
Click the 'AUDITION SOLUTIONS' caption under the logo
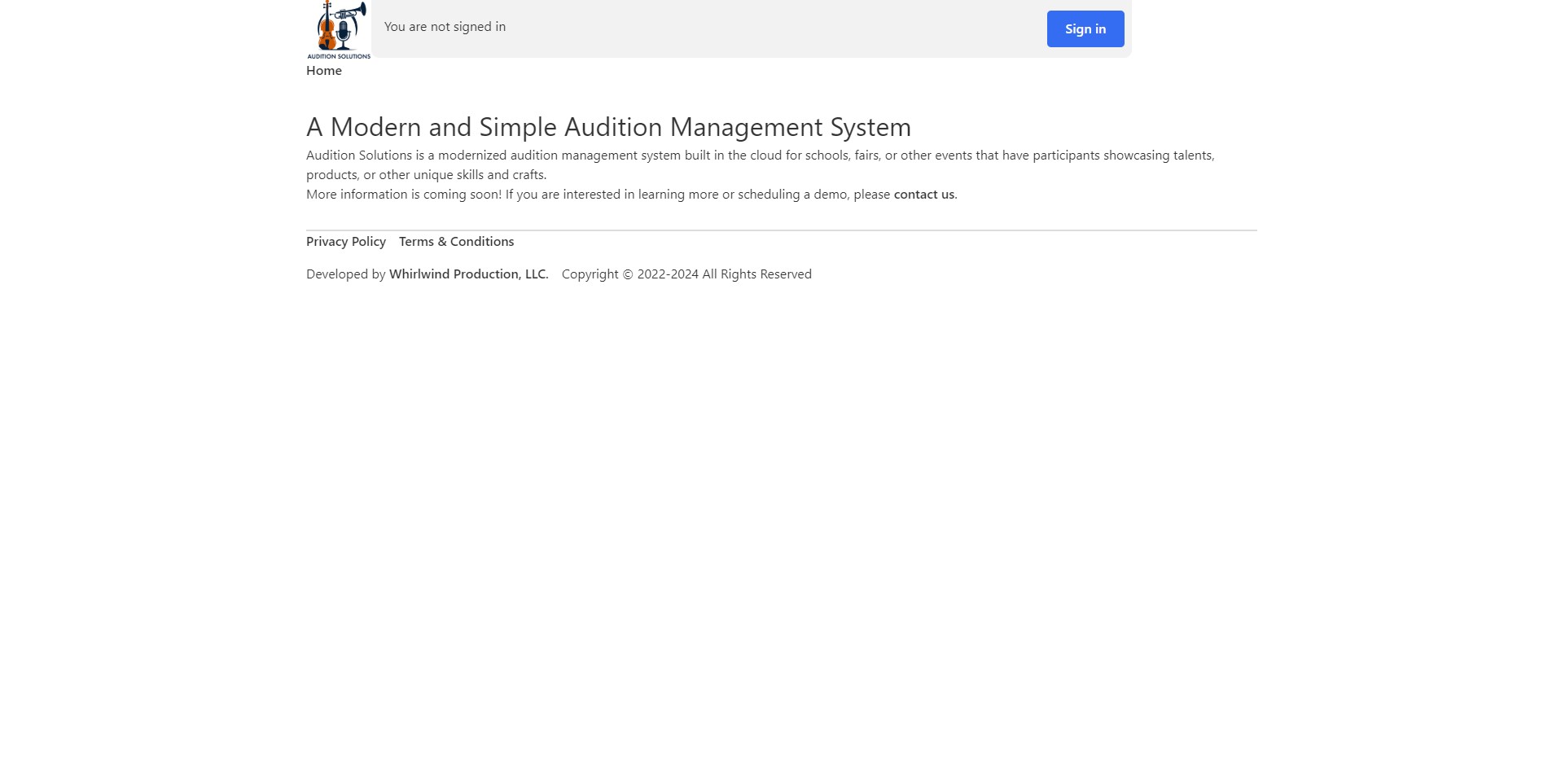click(x=339, y=56)
